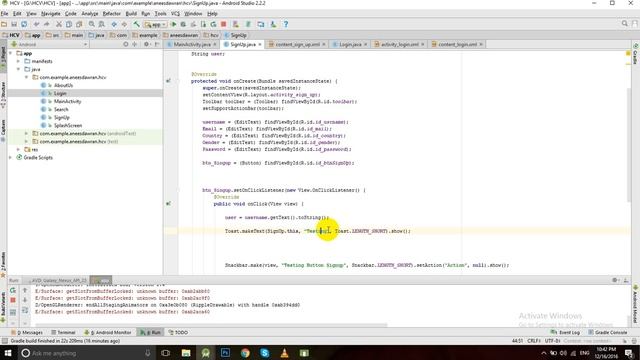Viewport: 640px width, 360px height.
Task: Click the Undo arrow icon
Action: [x=37, y=24]
